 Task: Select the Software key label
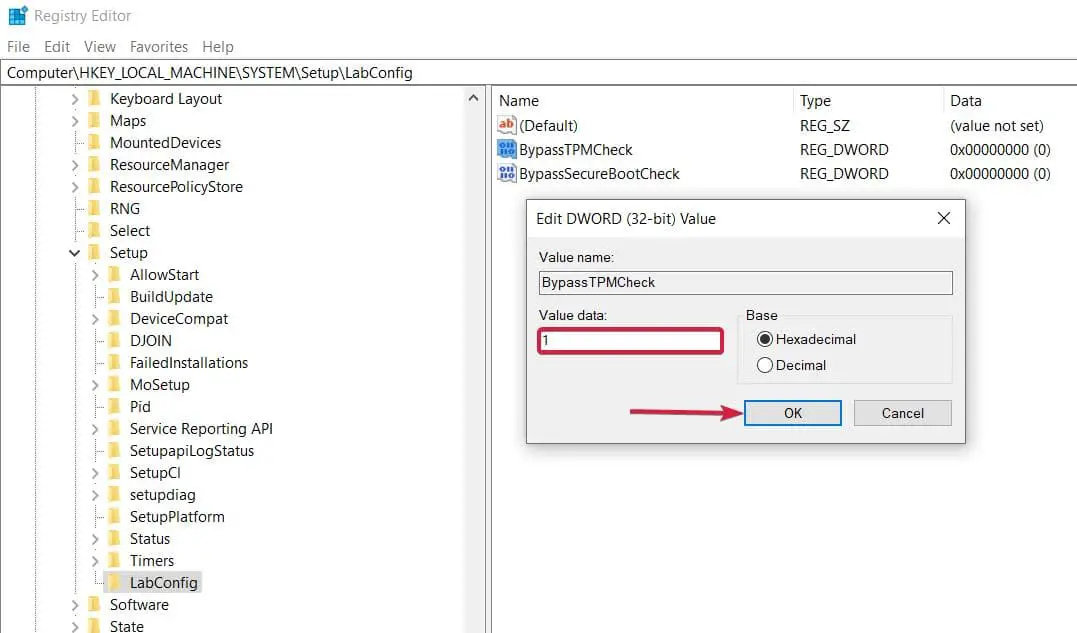(x=139, y=604)
